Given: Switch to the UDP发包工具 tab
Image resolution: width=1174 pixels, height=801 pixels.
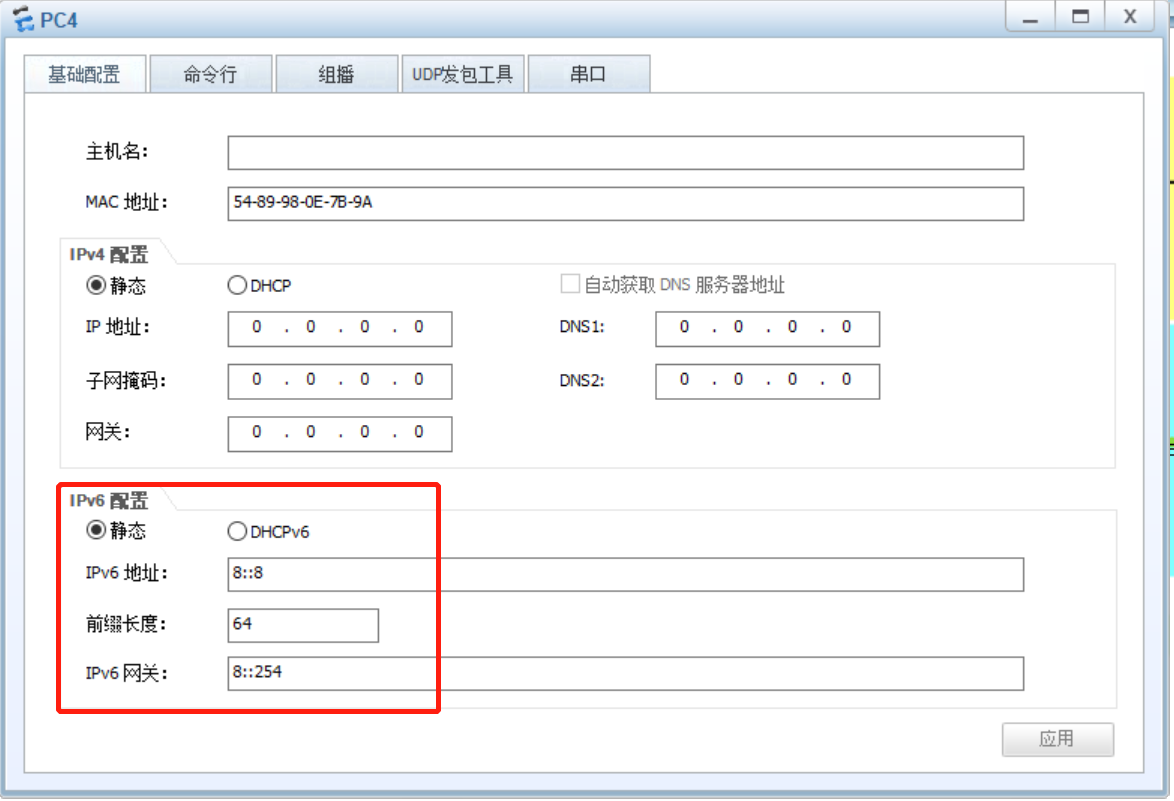Looking at the screenshot, I should click(462, 74).
